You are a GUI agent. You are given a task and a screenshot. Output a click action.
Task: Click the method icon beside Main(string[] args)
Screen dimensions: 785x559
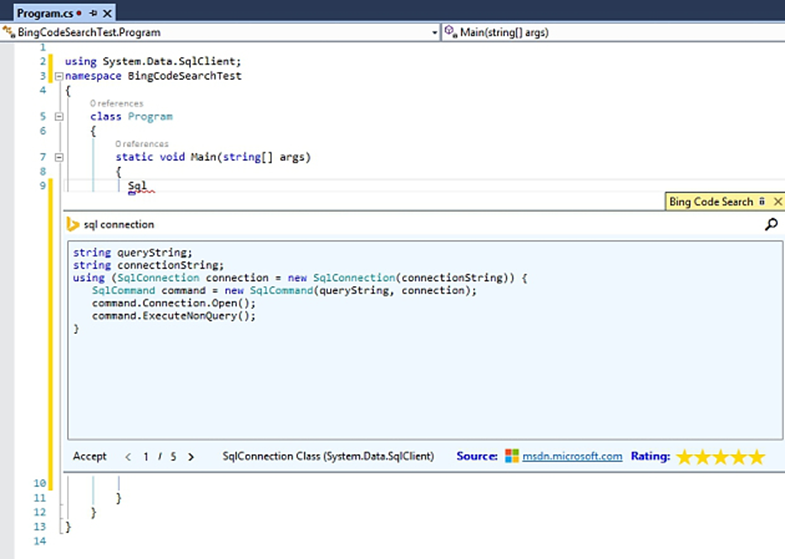451,32
